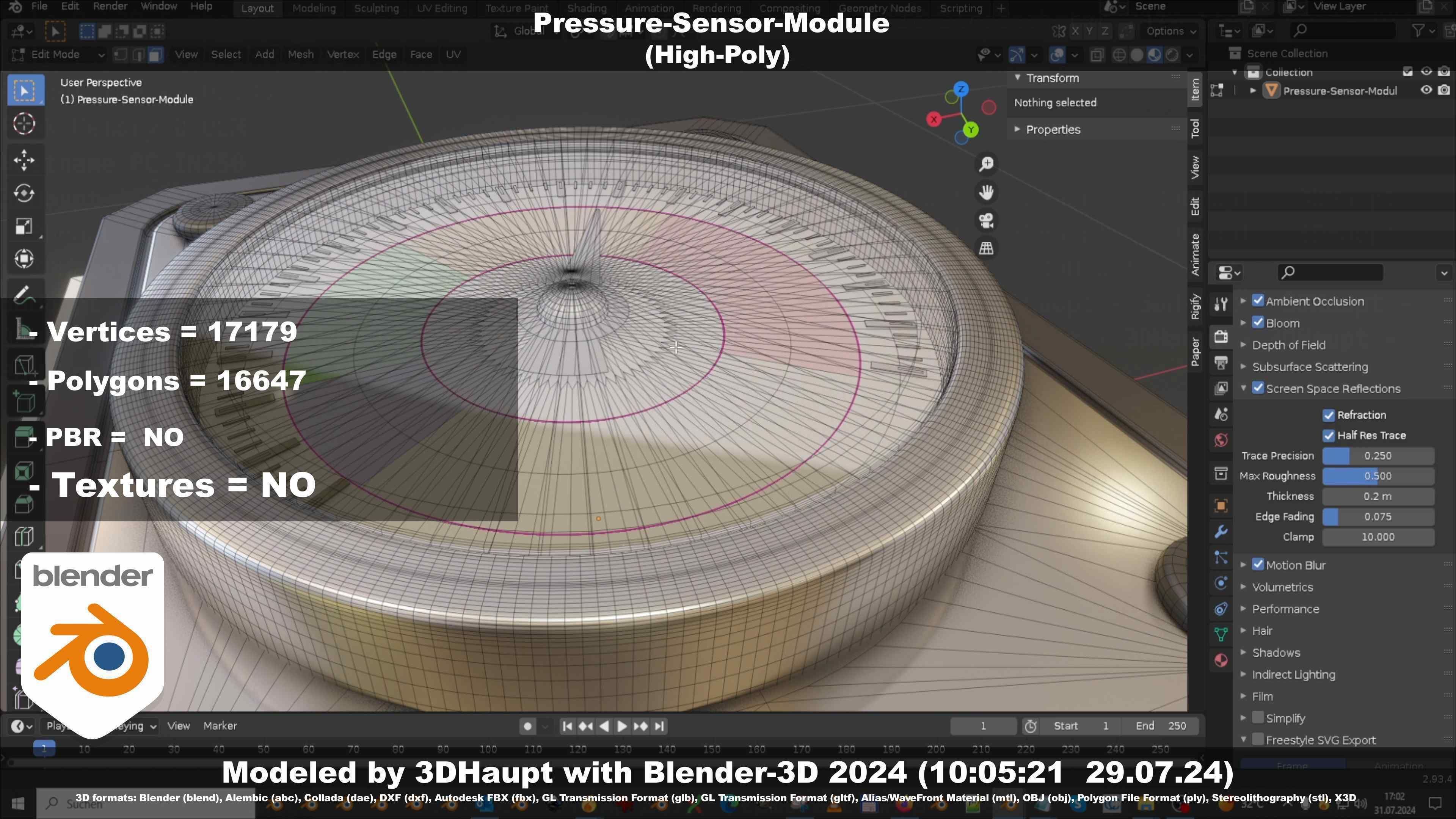Open the Render properties tab icon
This screenshot has width=1456, height=819.
1221,337
